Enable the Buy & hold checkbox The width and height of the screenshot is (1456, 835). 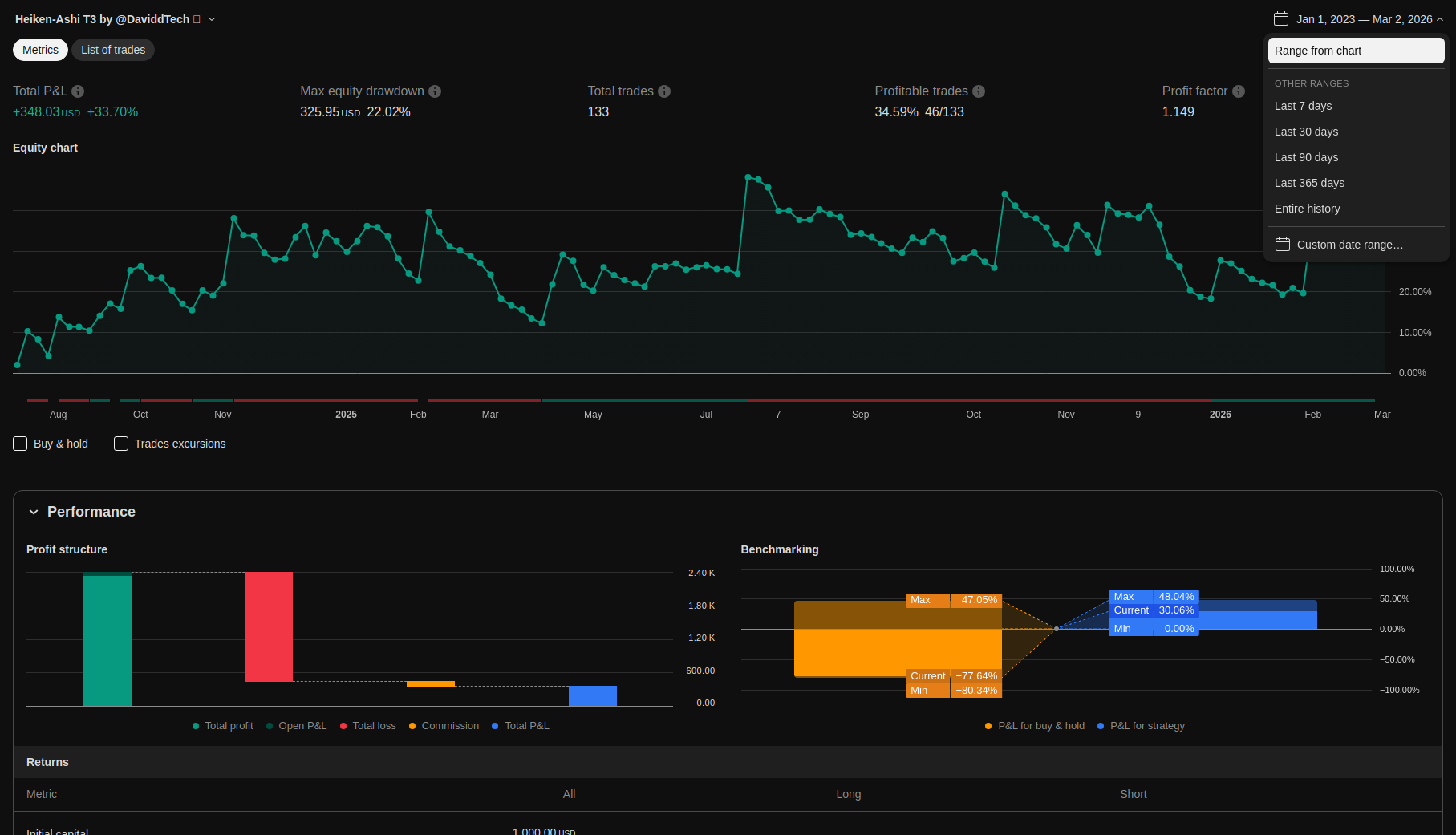coord(21,444)
